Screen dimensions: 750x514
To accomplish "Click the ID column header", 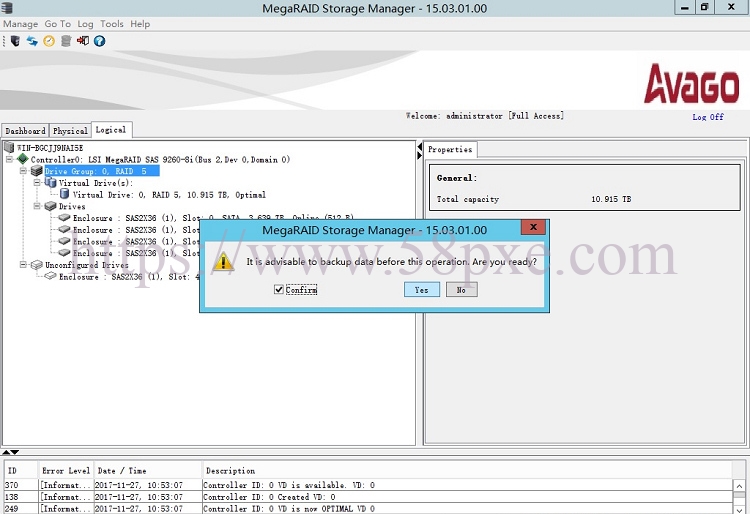I will 21,470.
